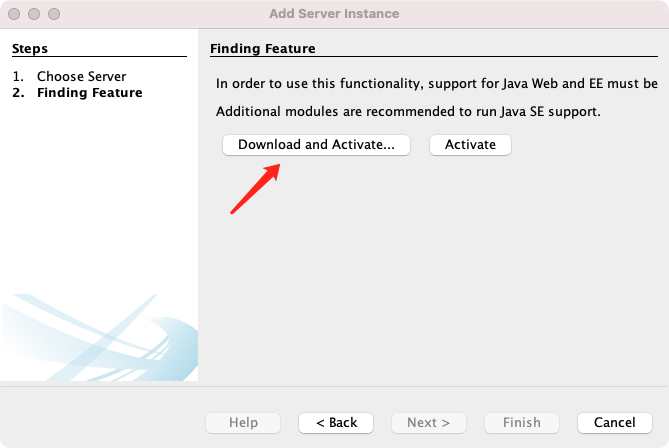This screenshot has width=669, height=448.
Task: Click the greyed-out Help button
Action: tap(243, 423)
